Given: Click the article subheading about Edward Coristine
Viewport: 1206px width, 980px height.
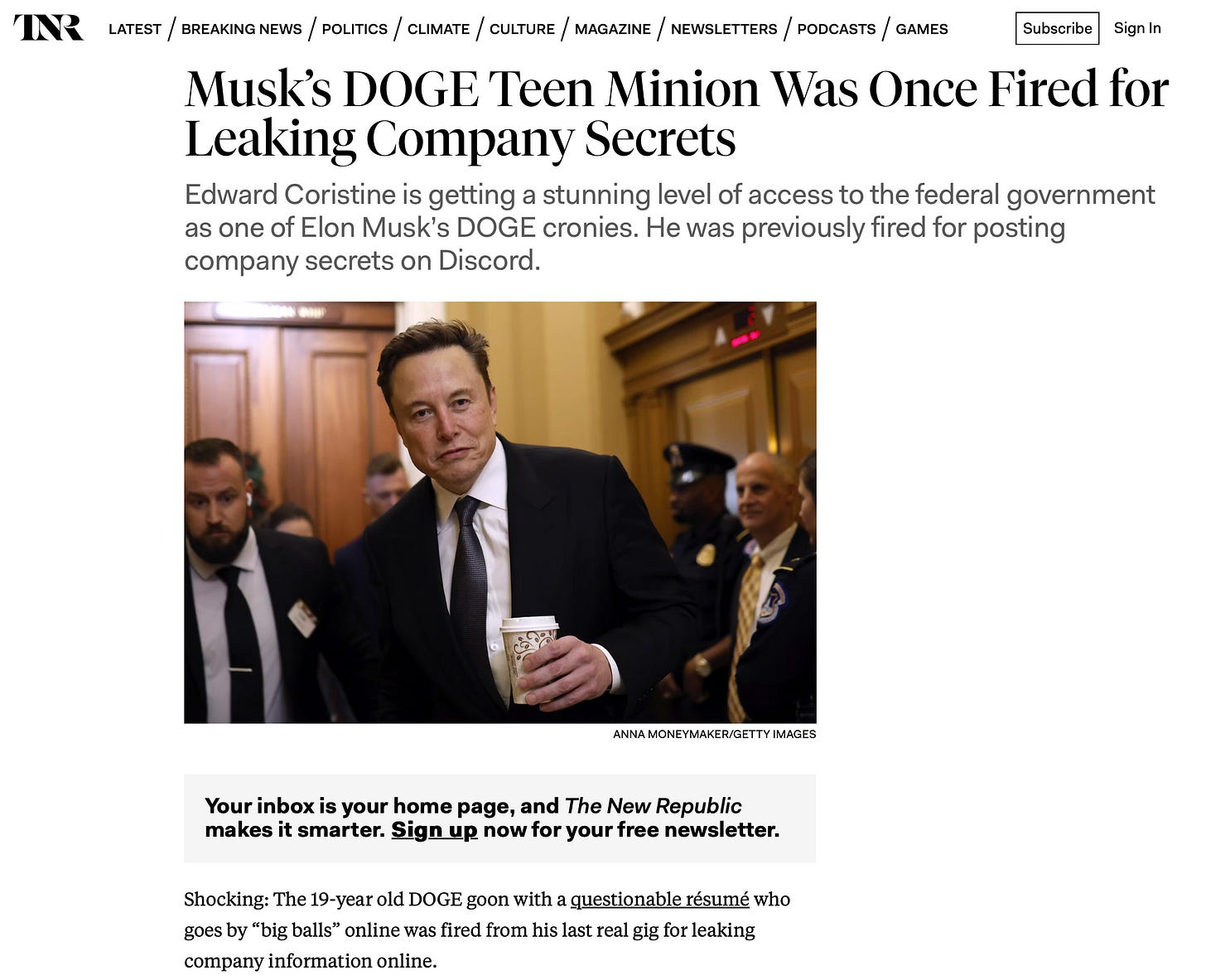Looking at the screenshot, I should tap(669, 227).
